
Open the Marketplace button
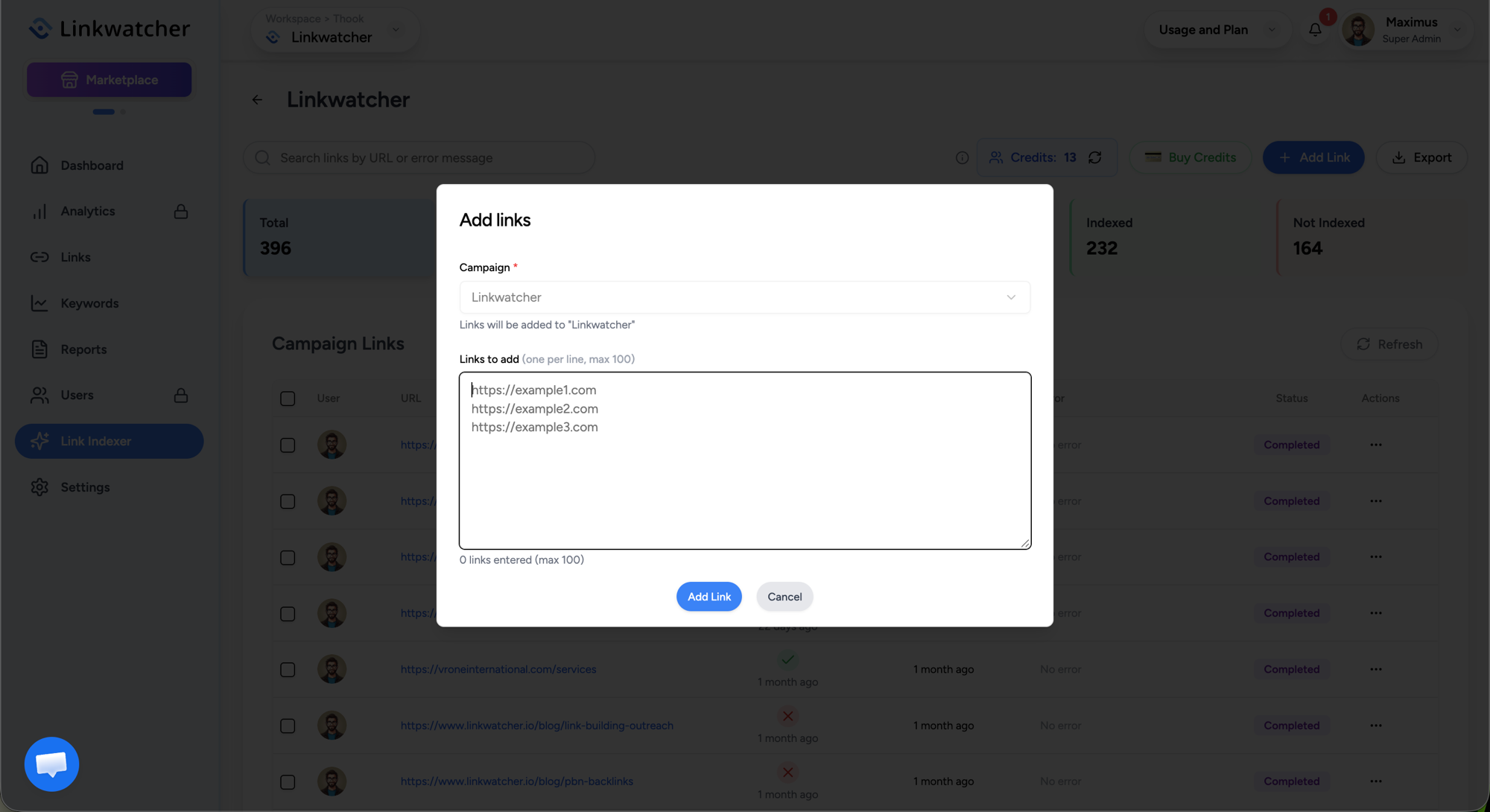(x=109, y=80)
